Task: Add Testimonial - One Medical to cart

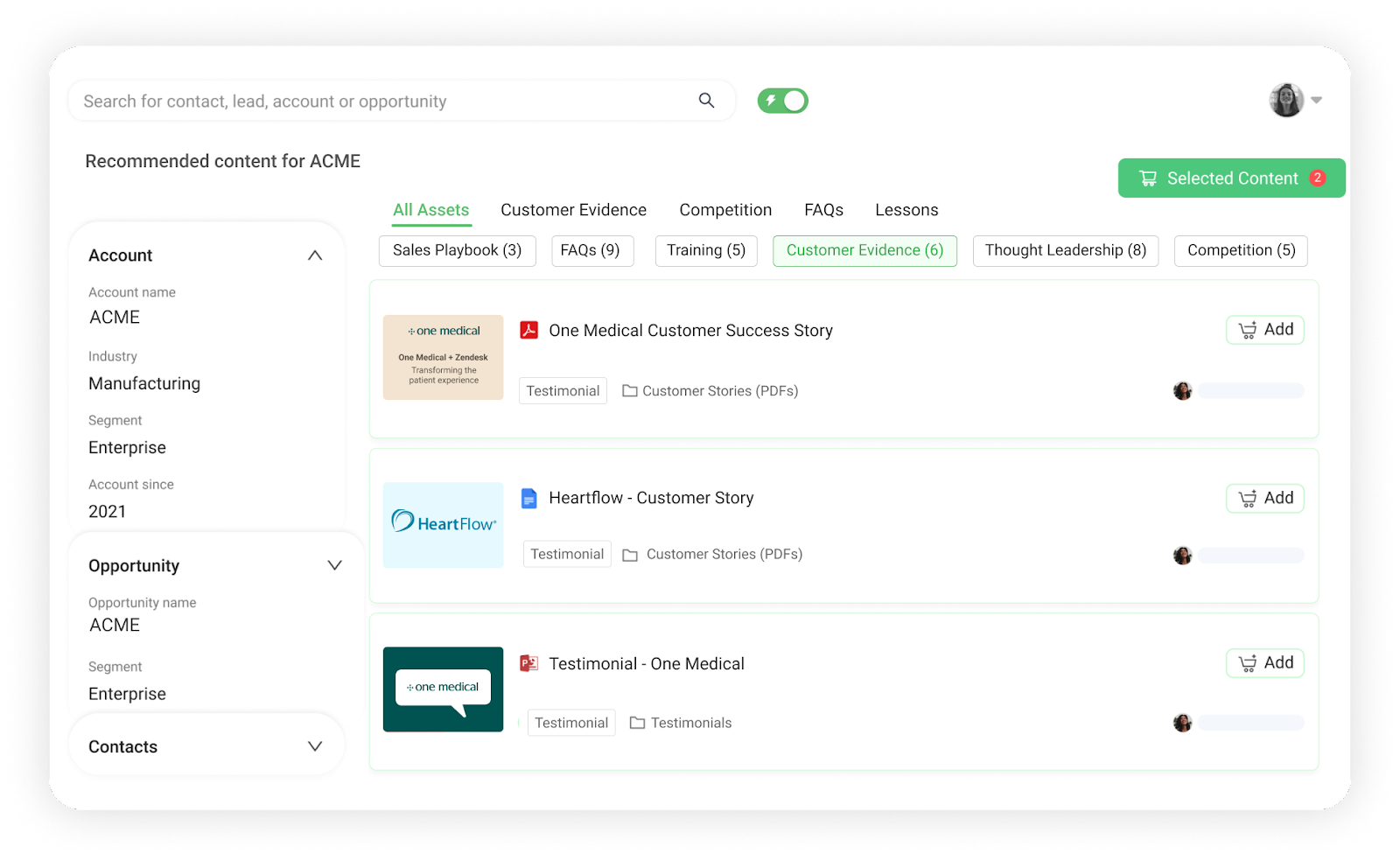Action: pos(1265,663)
